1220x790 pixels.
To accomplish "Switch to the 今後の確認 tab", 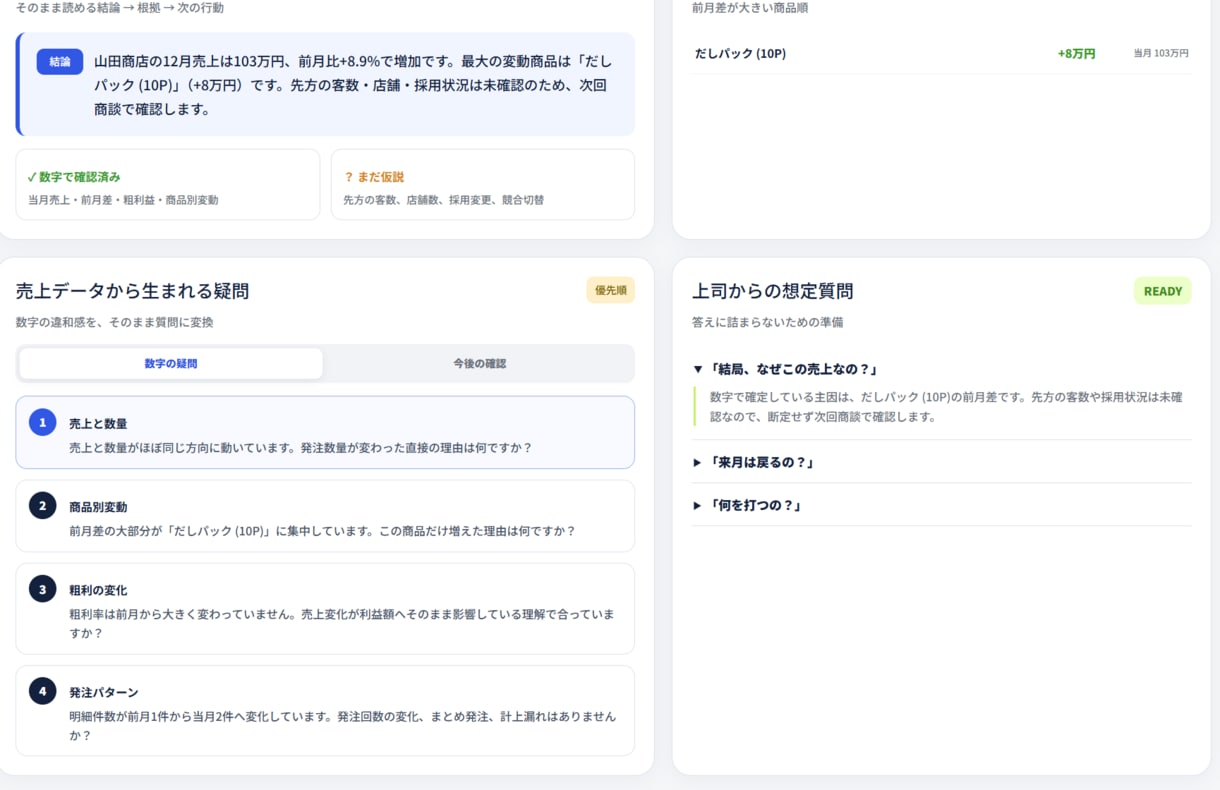I will click(x=479, y=363).
